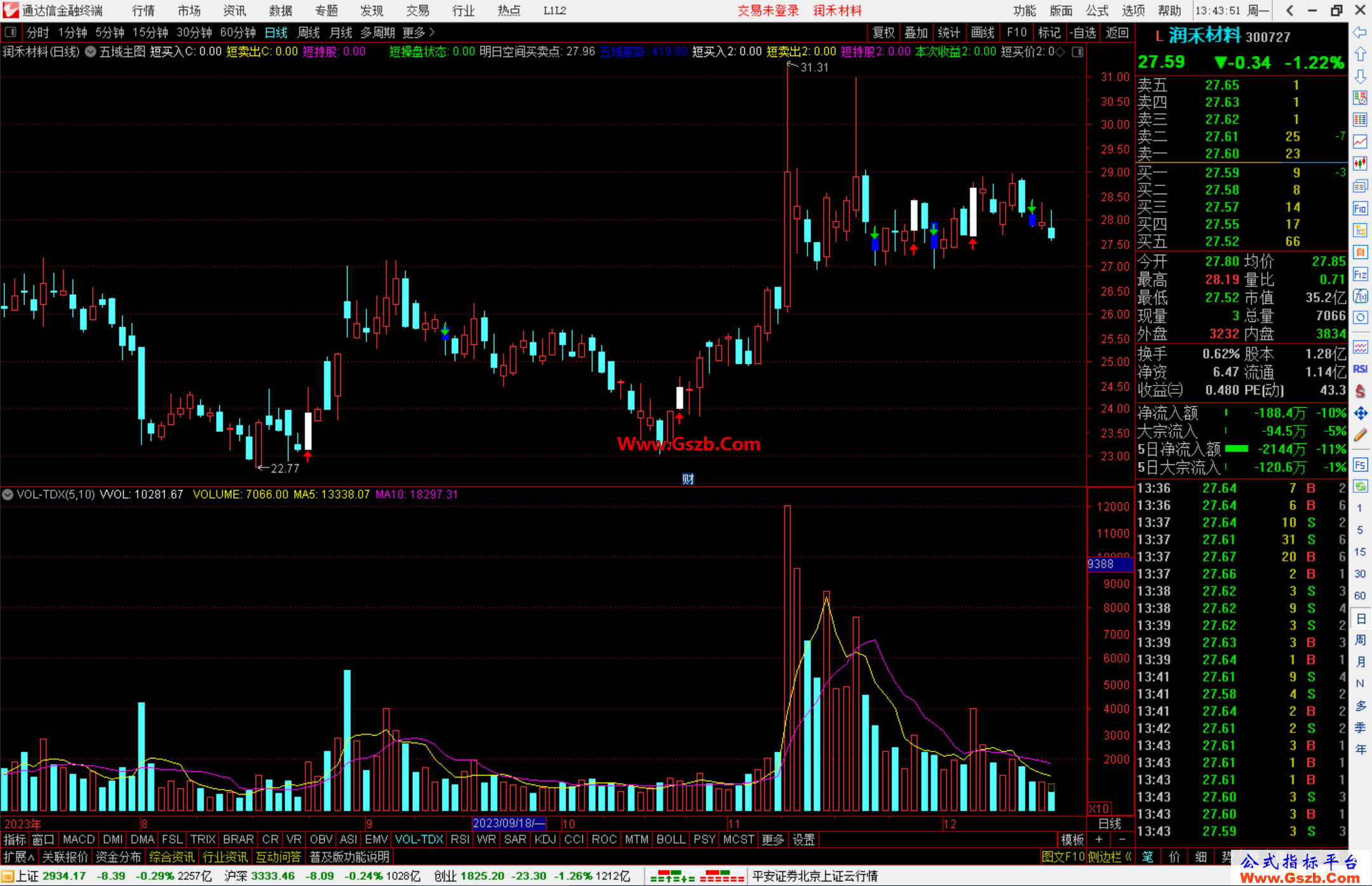Expand the 更多 timeframe options
The height and width of the screenshot is (886, 1372).
418,32
